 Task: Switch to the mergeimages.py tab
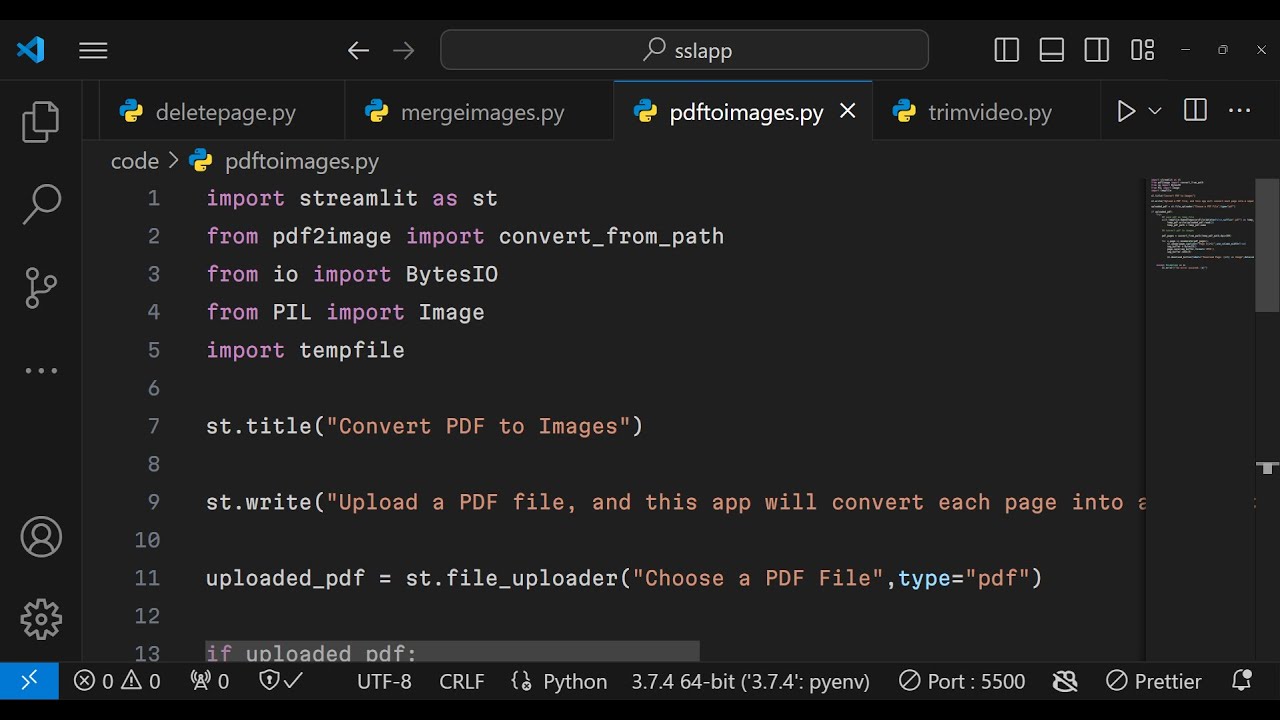pyautogui.click(x=479, y=112)
